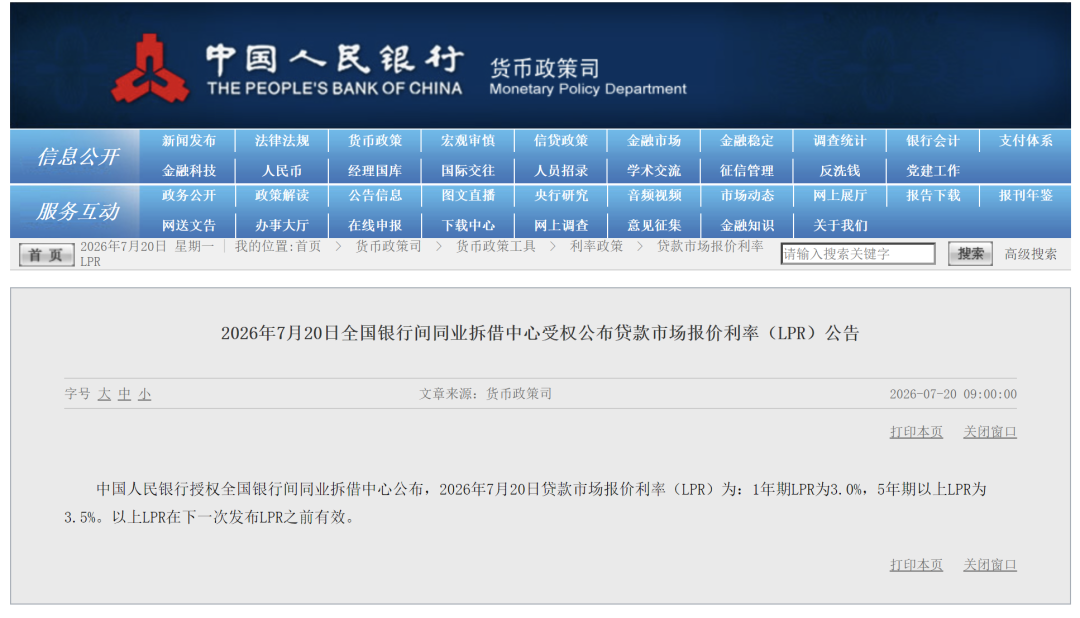This screenshot has height=618, width=1080.
Task: Open 国际交往 menu item
Action: coord(468,171)
